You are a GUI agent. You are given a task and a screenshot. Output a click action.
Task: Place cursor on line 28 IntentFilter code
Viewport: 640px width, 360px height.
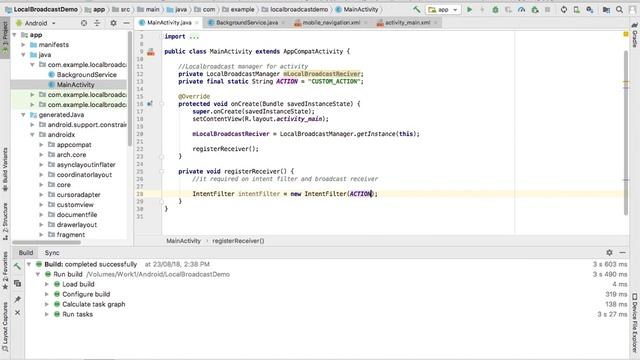(x=285, y=194)
